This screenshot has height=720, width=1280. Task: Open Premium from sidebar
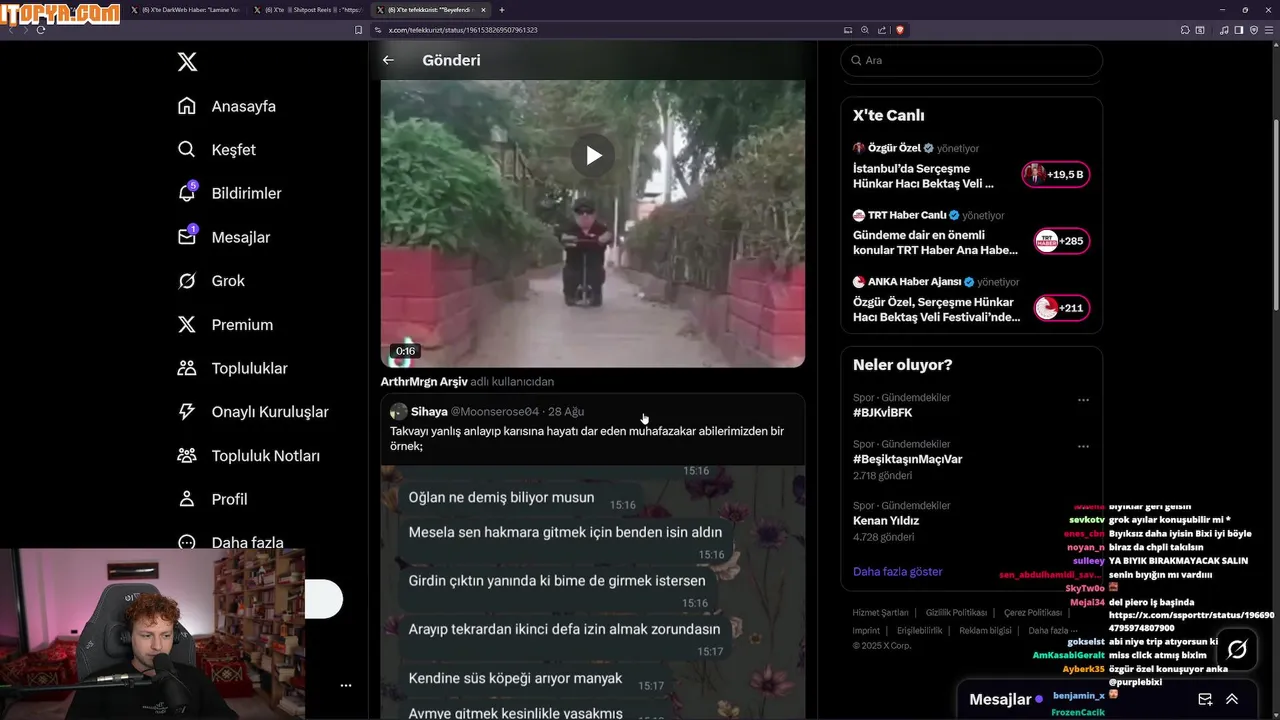point(225,325)
